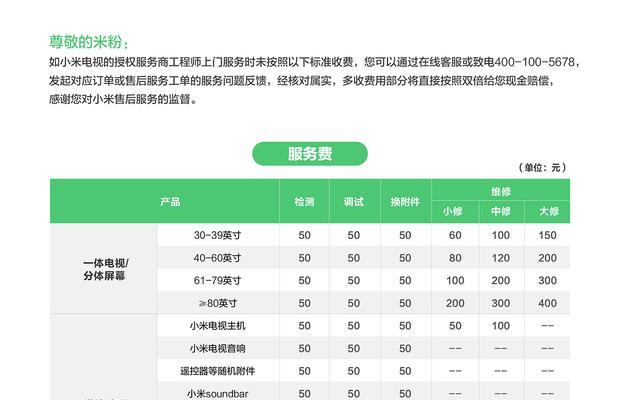Click 小修 dash cell in 小米电视音响 row
Screen dimensions: 620x400
[x=455, y=348]
